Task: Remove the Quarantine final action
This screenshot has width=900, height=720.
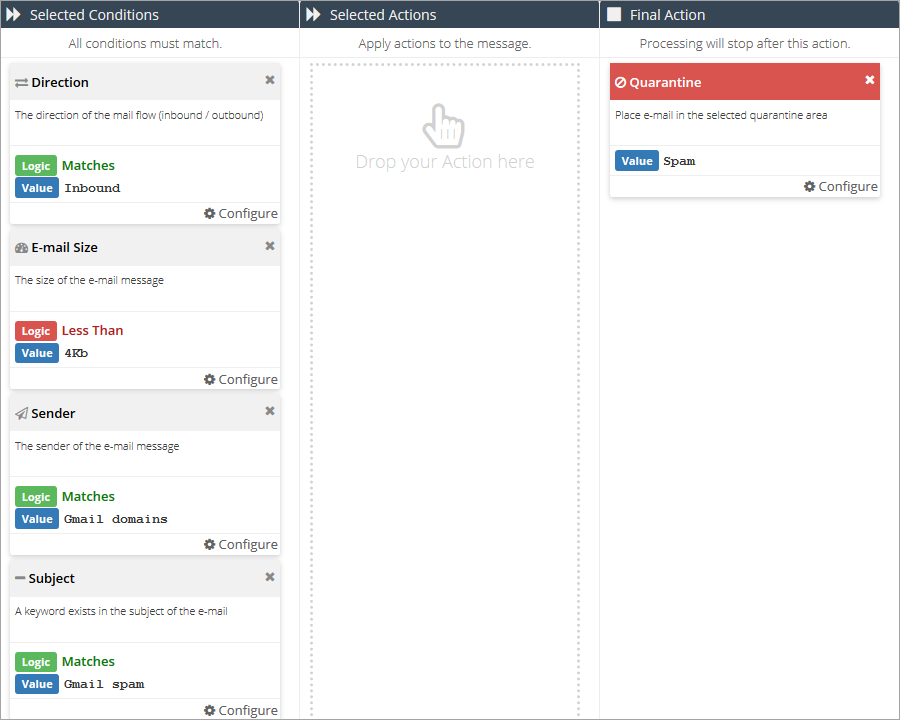Action: (869, 80)
